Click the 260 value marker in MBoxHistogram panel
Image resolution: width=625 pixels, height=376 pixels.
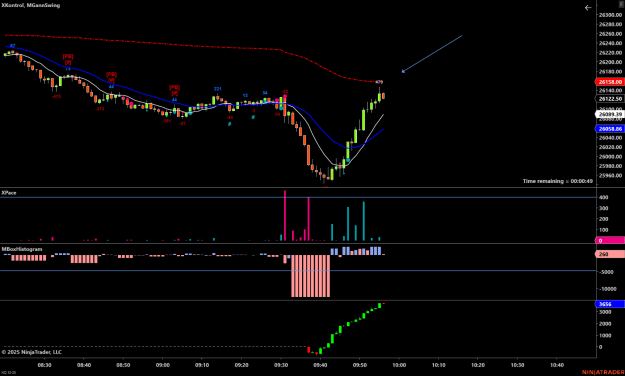pos(610,254)
